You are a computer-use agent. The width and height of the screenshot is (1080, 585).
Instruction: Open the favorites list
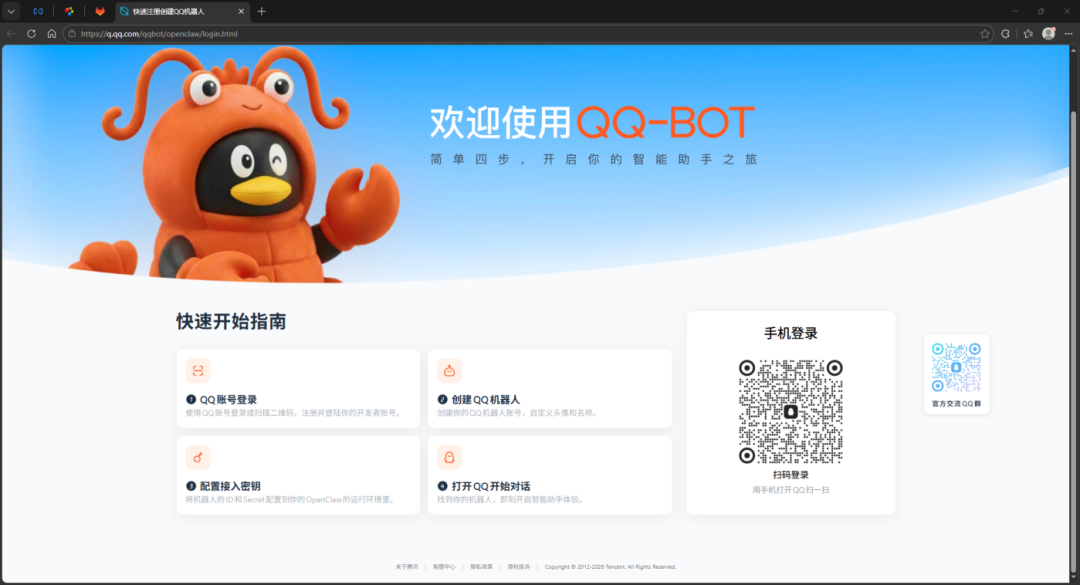(x=1028, y=34)
